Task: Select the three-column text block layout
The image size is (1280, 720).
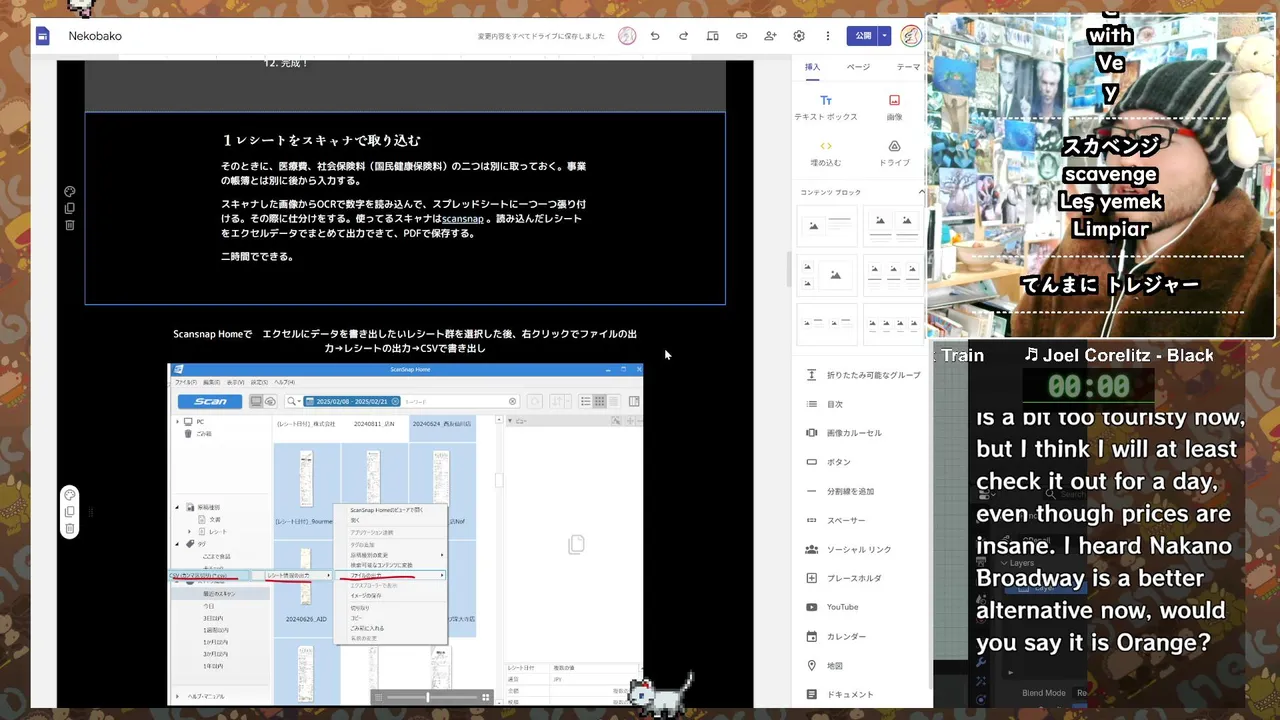Action: [827, 324]
